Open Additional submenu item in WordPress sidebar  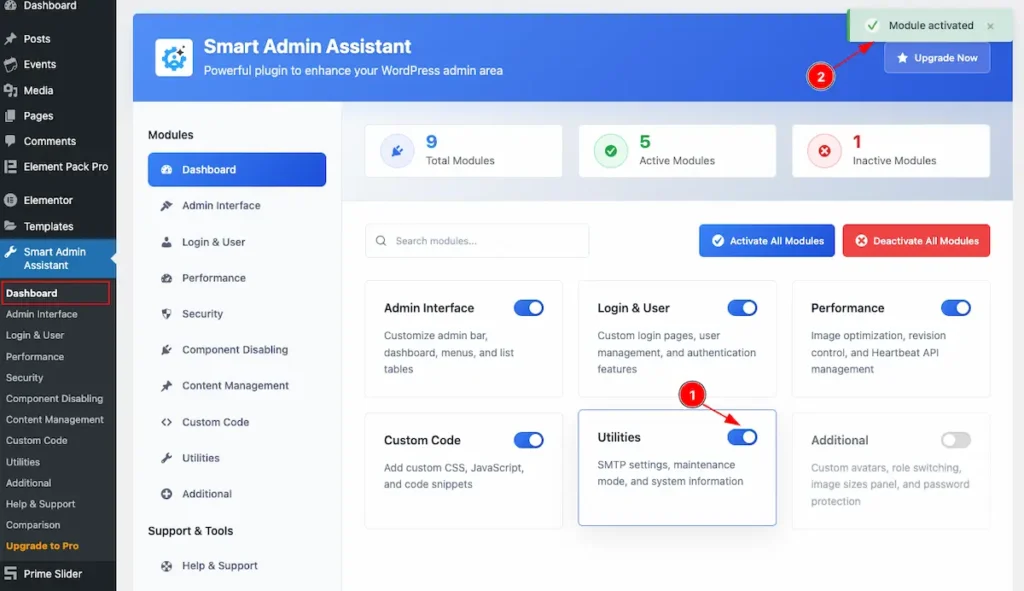tap(28, 483)
